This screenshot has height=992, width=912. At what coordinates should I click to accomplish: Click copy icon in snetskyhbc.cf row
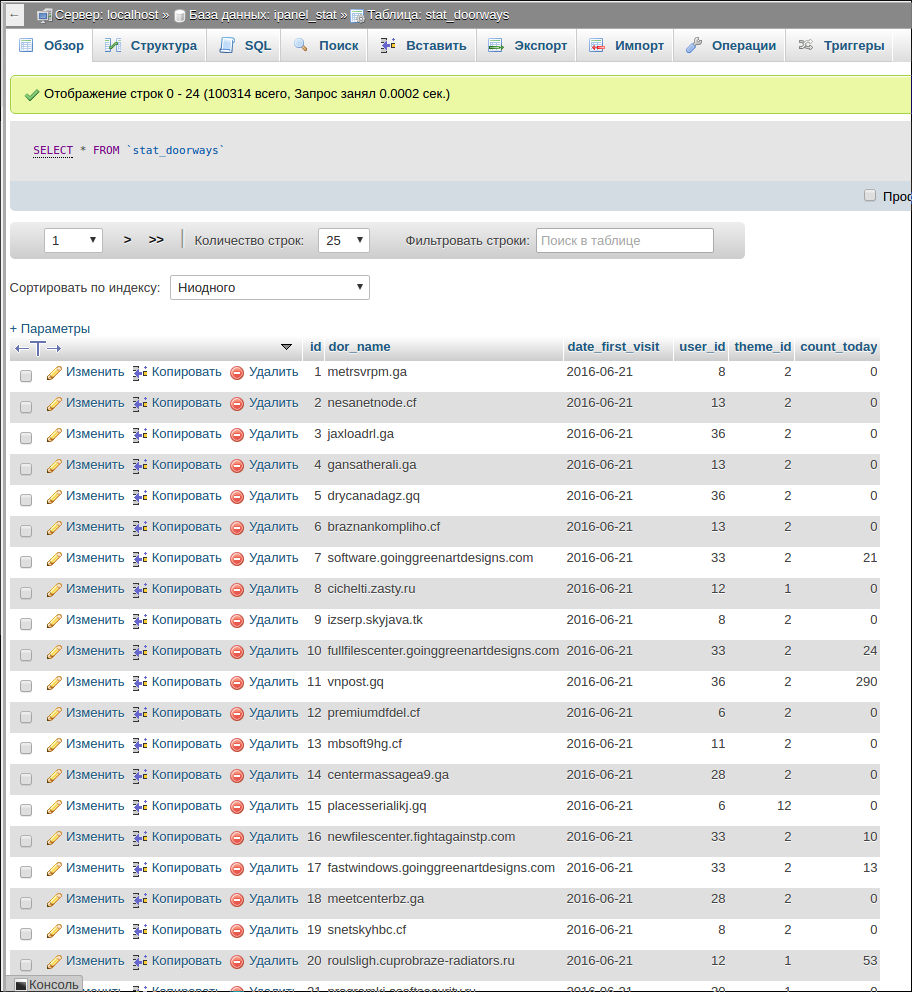click(140, 931)
